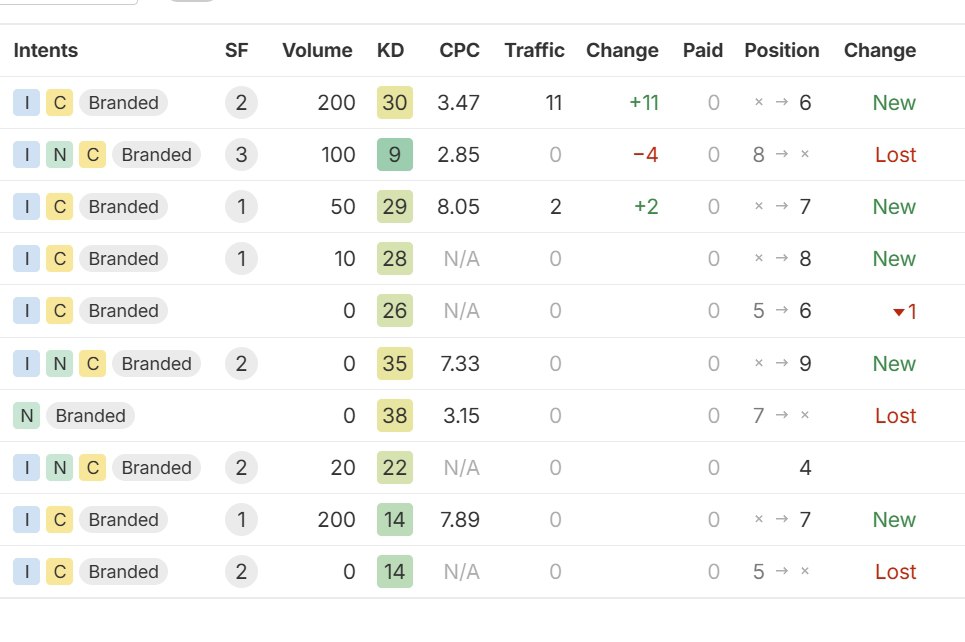This screenshot has width=965, height=642.
Task: Click the I intent badge in the KD 30 row
Action: pos(27,103)
